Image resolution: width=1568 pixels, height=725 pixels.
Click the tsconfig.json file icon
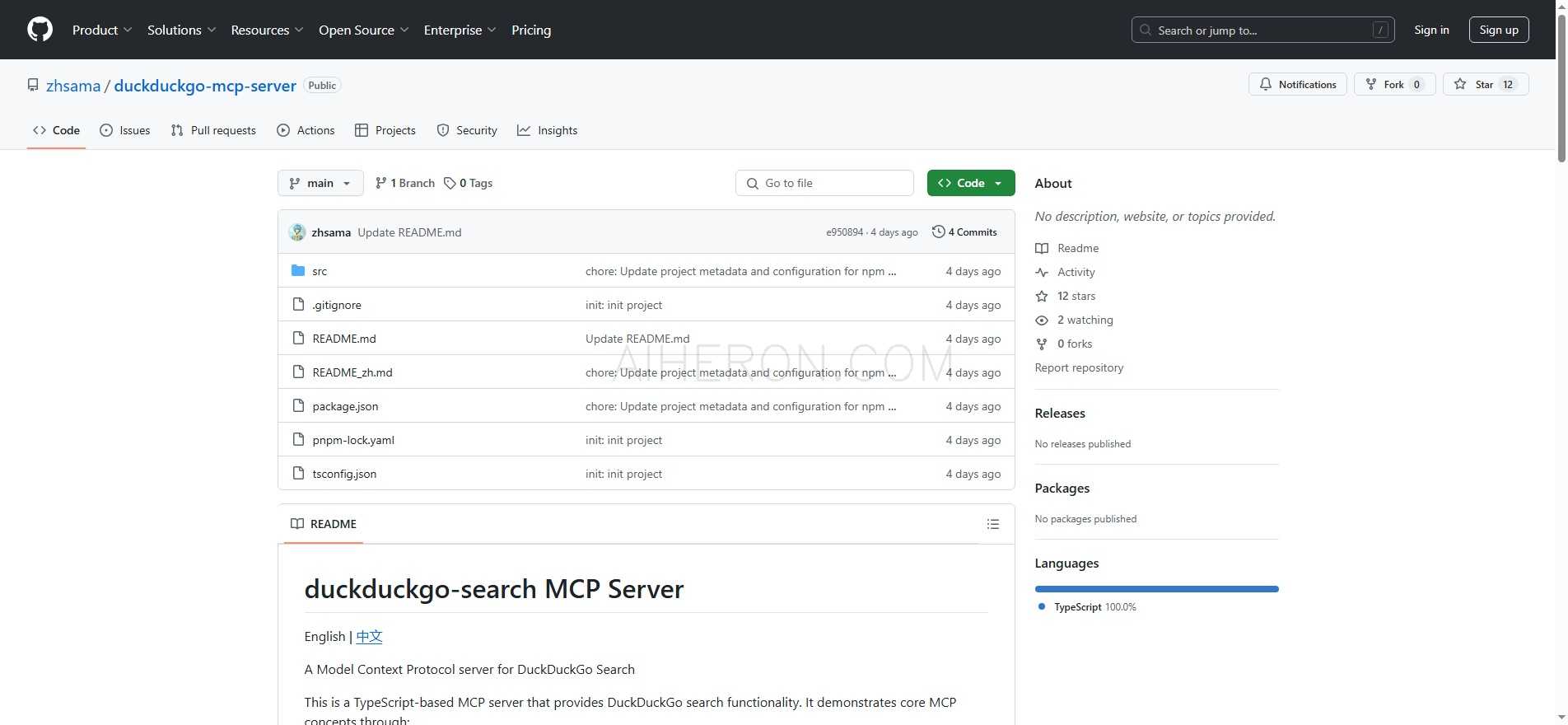(x=298, y=474)
